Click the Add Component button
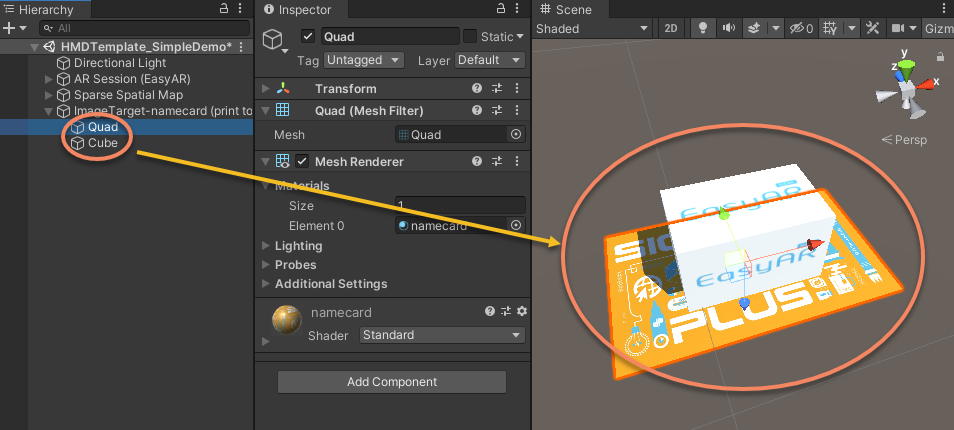 tap(392, 382)
